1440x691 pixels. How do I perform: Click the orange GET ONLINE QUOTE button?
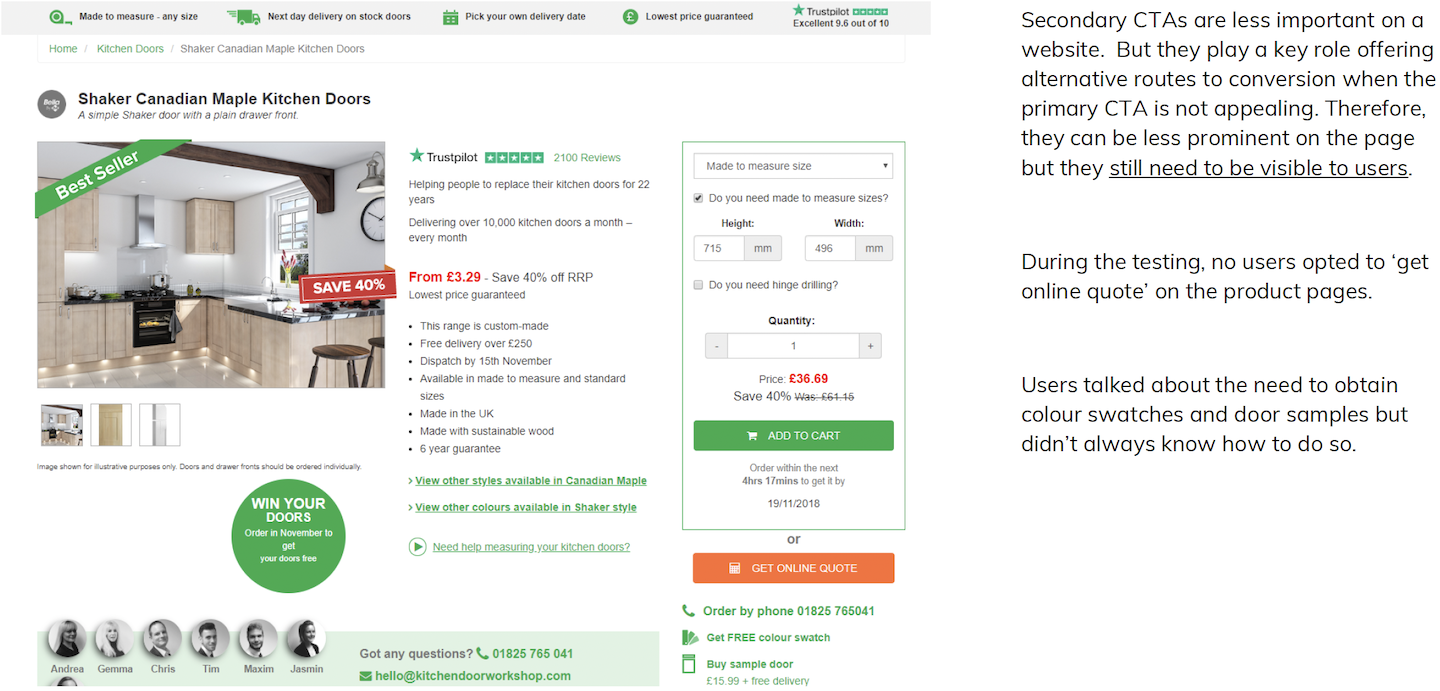pos(793,568)
